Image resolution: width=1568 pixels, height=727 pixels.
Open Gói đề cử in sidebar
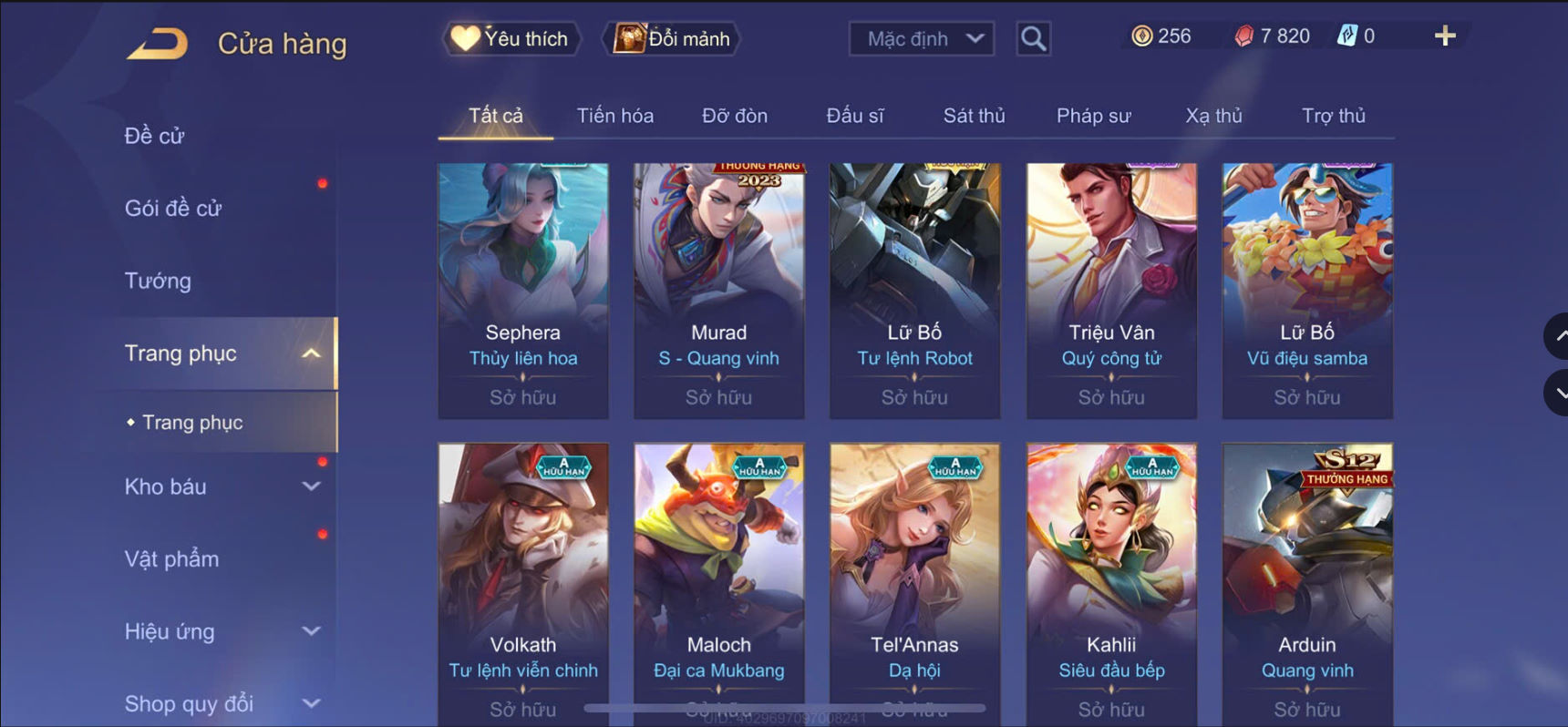[x=173, y=208]
